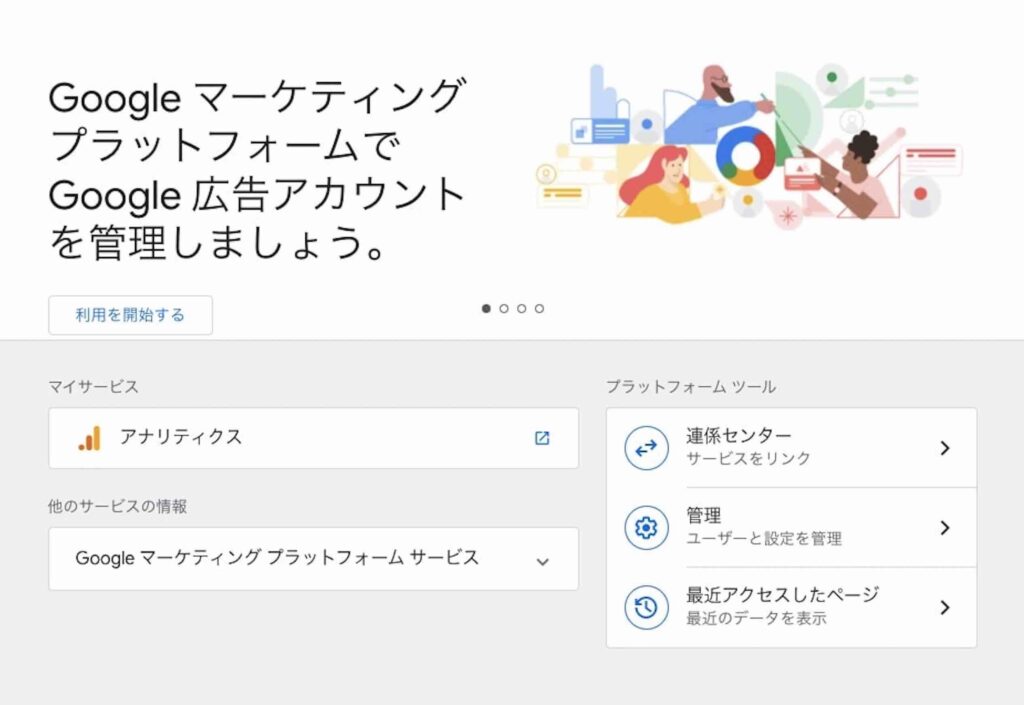The width and height of the screenshot is (1024, 705).
Task: Click the chevron beside 最近アクセスしたページ
Action: pos(944,608)
